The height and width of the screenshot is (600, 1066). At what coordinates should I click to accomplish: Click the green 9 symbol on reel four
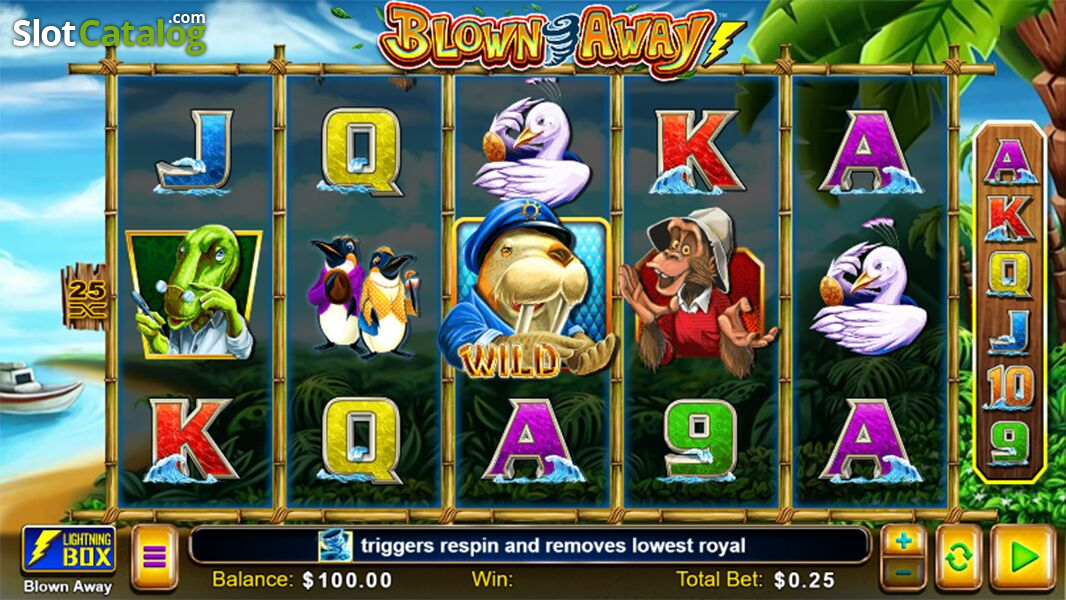[x=700, y=440]
